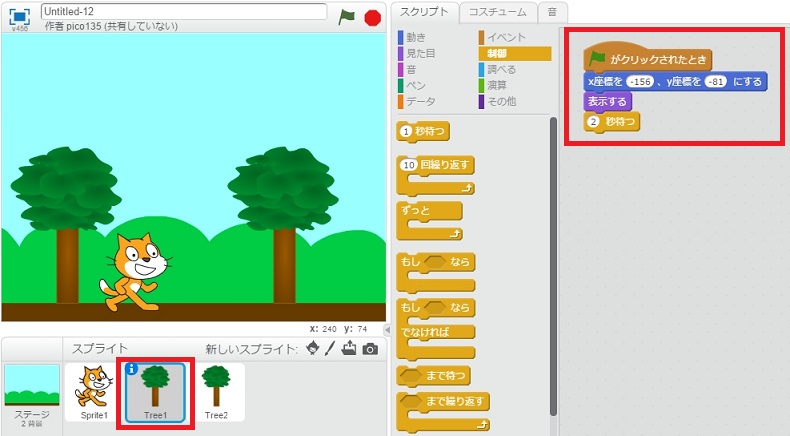The width and height of the screenshot is (790, 436).
Task: Edit the 1 value in palette wait block
Action: coord(406,132)
